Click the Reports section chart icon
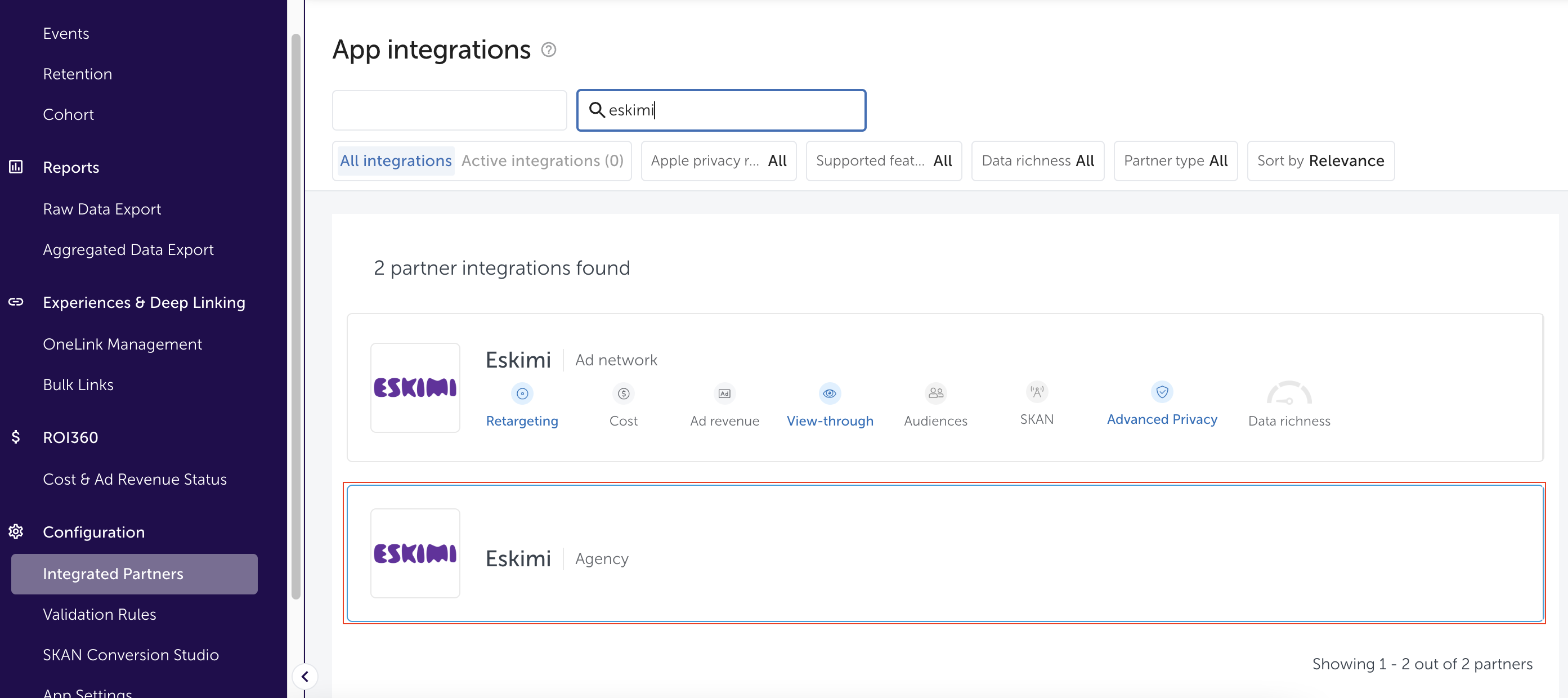The width and height of the screenshot is (1568, 698). (x=16, y=167)
